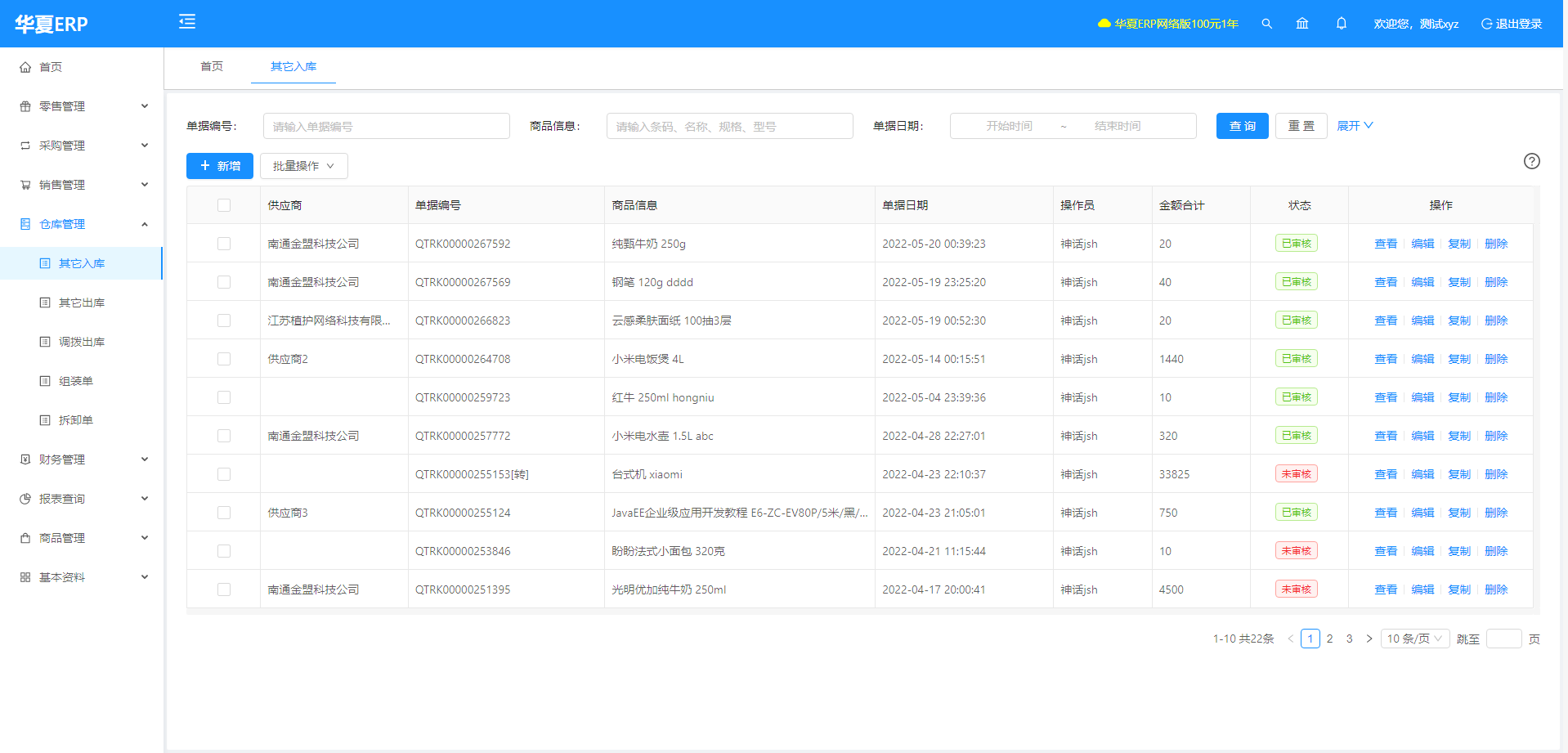Viewport: 1568px width, 753px height.
Task: Focus the 单据编号 input field
Action: click(x=387, y=126)
